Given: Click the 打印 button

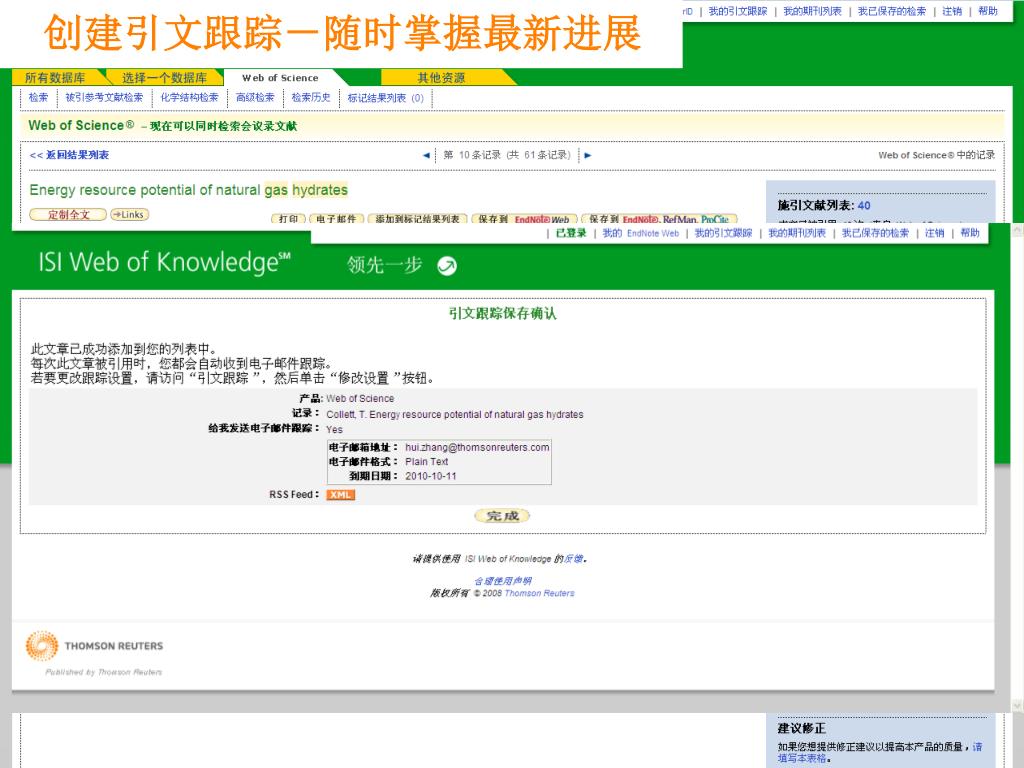Looking at the screenshot, I should point(288,219).
